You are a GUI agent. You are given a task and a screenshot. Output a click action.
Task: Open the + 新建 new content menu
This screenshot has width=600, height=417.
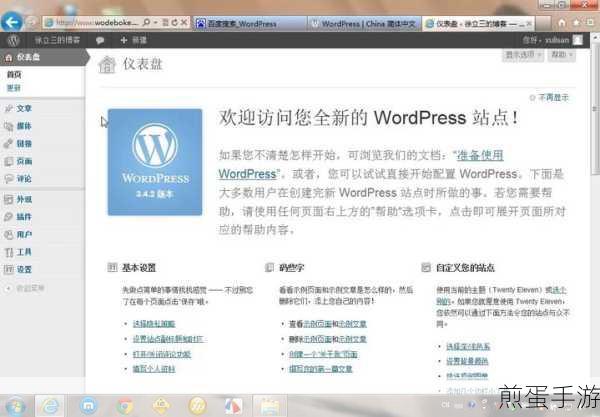(133, 40)
